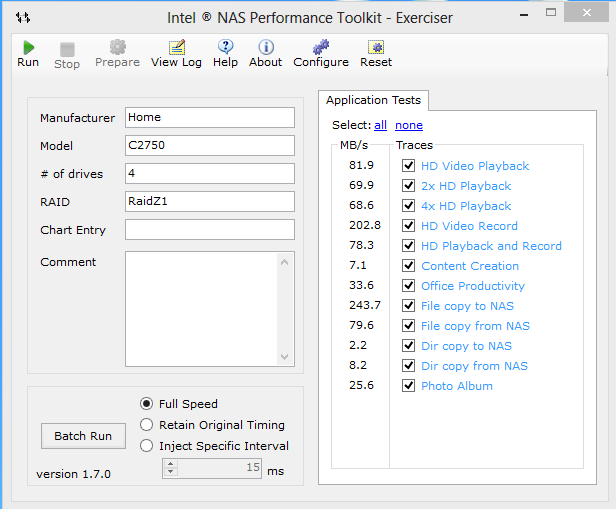Select Retain Original Timing option
Viewport: 616px width, 509px height.
click(147, 425)
